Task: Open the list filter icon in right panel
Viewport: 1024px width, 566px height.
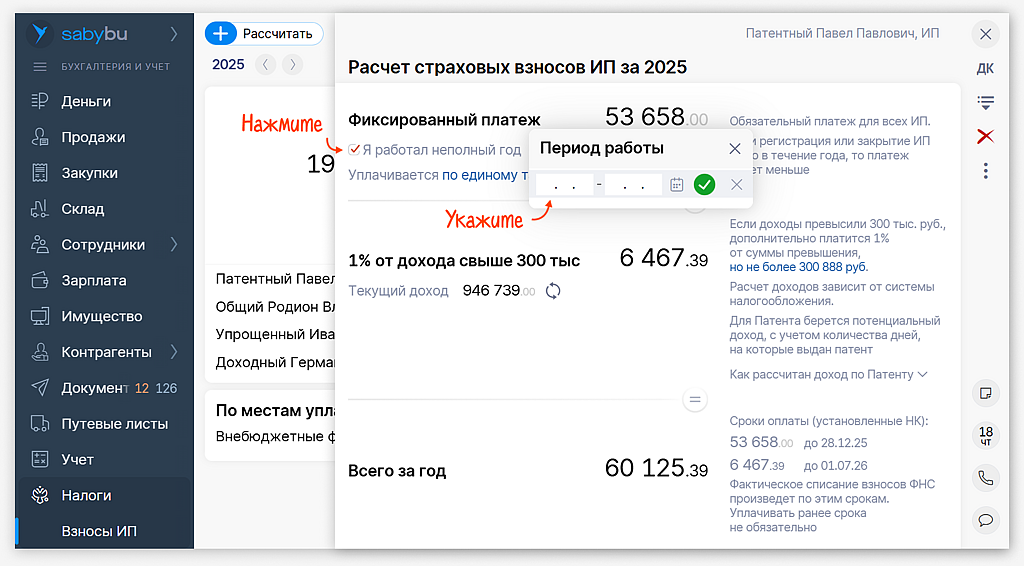Action: 985,102
